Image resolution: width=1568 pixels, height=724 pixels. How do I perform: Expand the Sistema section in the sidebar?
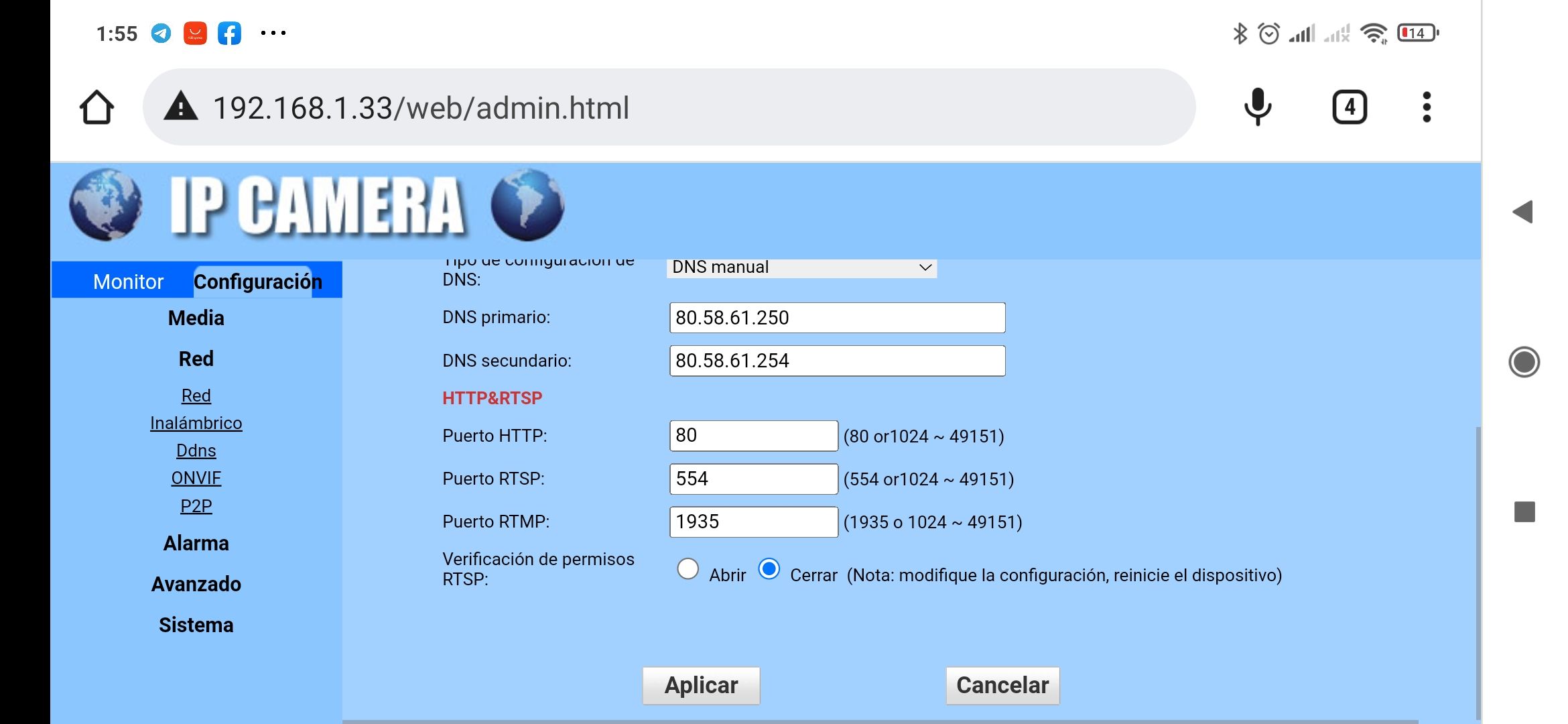(x=196, y=625)
